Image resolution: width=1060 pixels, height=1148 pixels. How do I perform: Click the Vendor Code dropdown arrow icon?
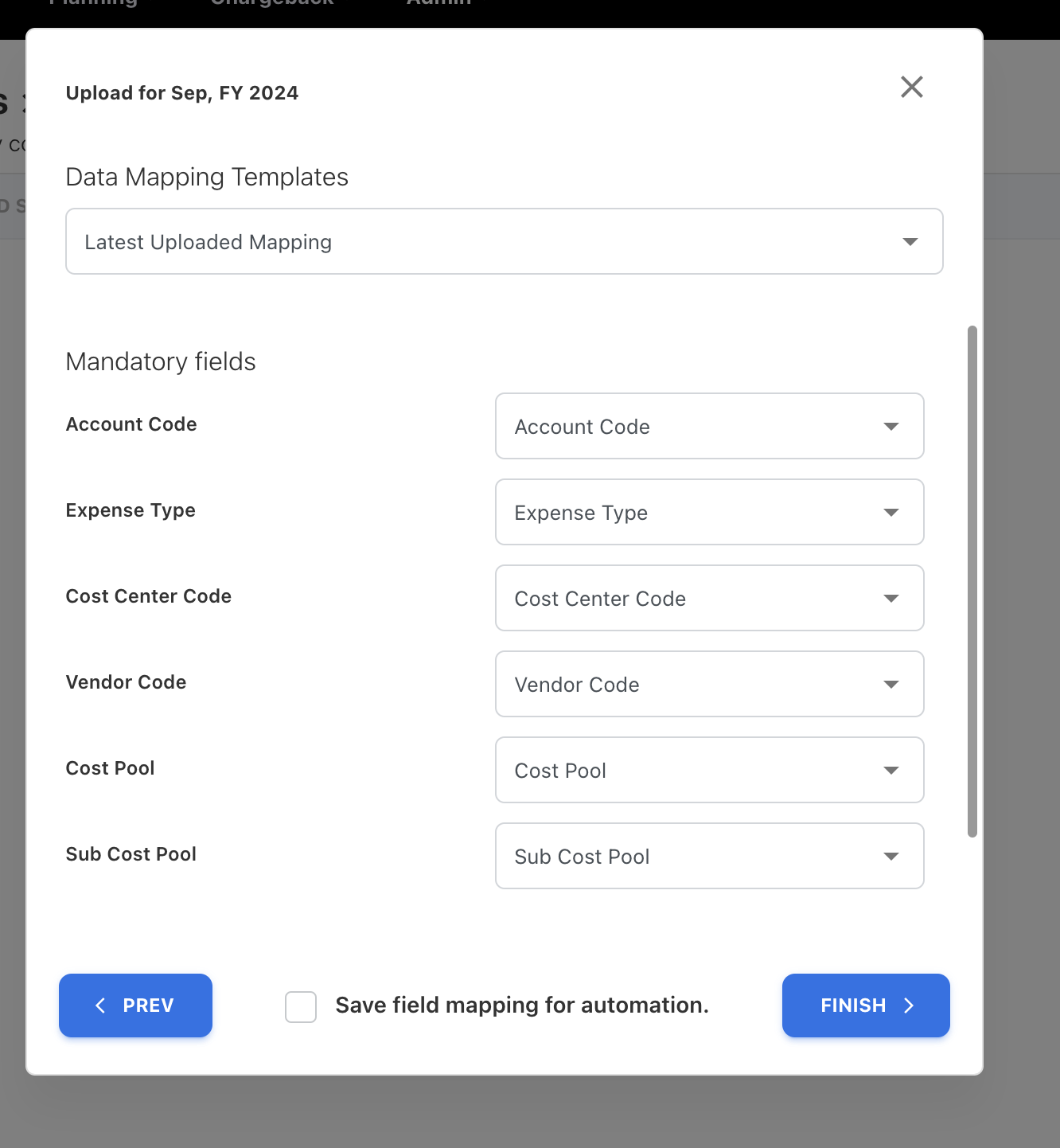(x=891, y=685)
